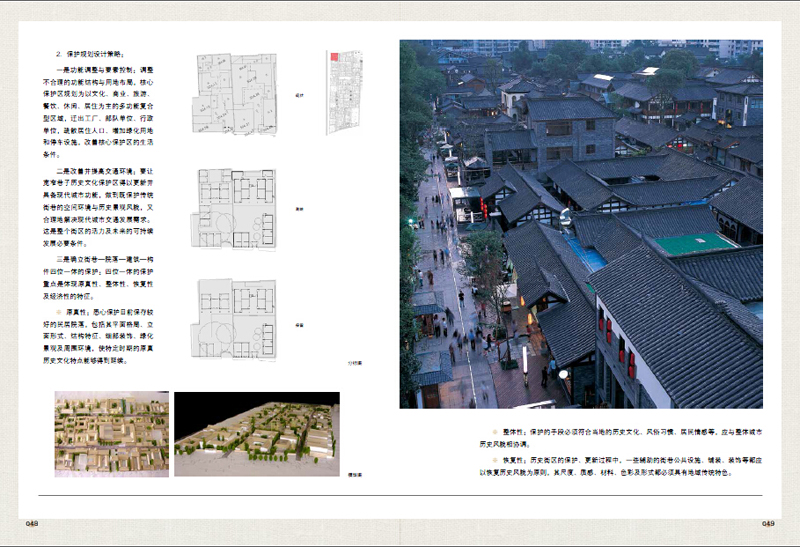
Task: Click the 模型图 caption near the model photos
Action: tap(353, 474)
